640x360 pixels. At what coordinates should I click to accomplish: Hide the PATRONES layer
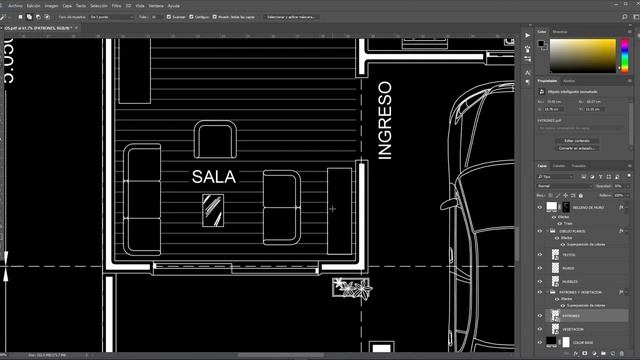pyautogui.click(x=540, y=316)
